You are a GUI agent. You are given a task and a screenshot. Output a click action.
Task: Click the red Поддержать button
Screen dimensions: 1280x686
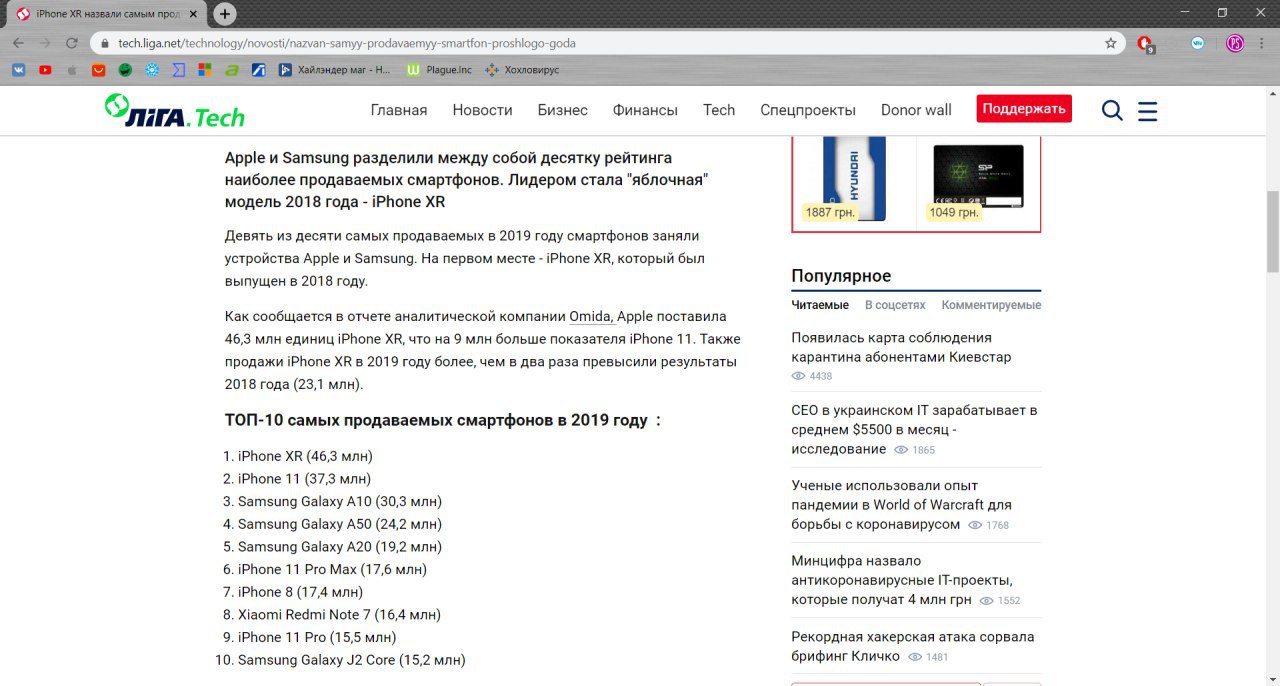1024,109
